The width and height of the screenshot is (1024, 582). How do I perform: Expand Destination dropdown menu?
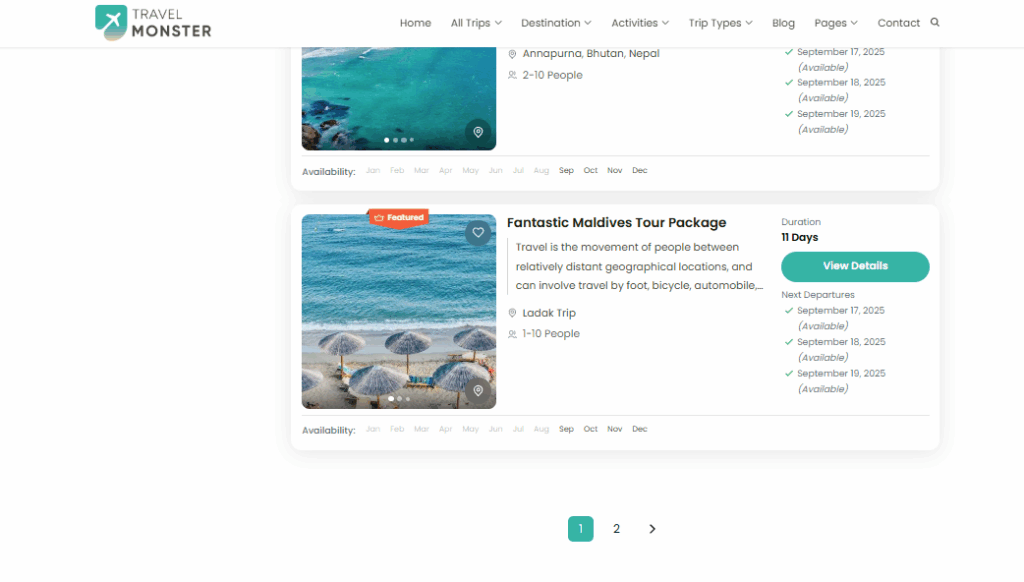tap(555, 23)
